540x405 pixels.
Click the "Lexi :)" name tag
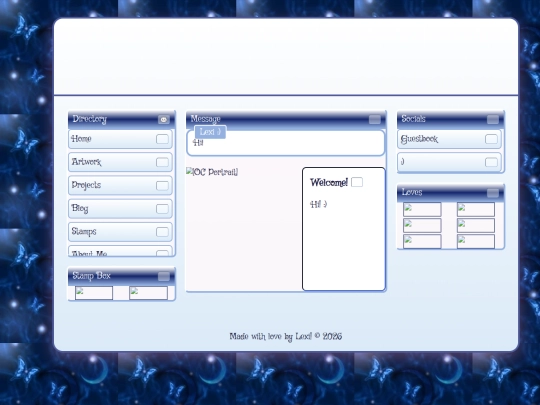click(210, 132)
